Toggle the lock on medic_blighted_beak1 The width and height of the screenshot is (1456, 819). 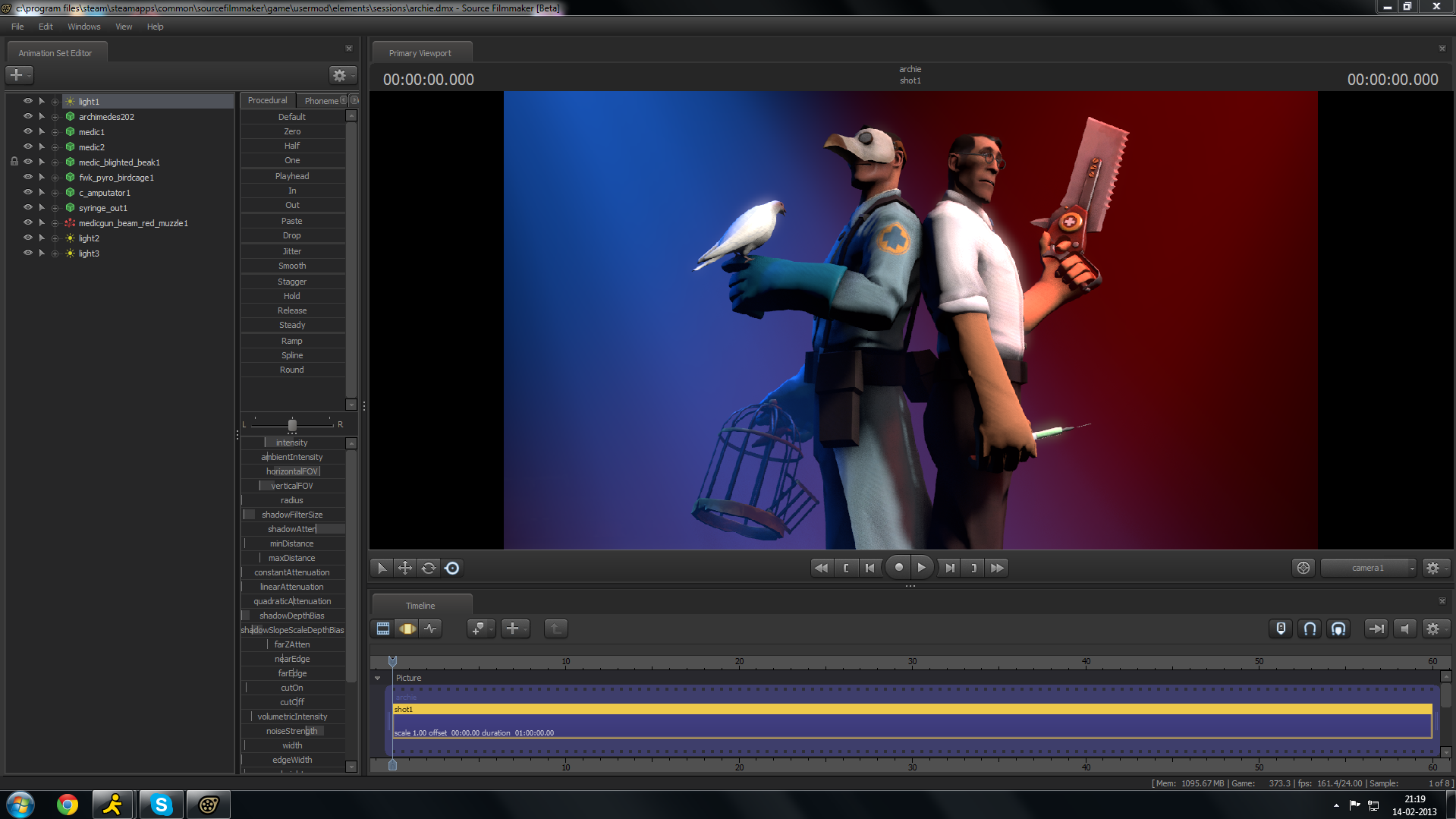point(14,162)
